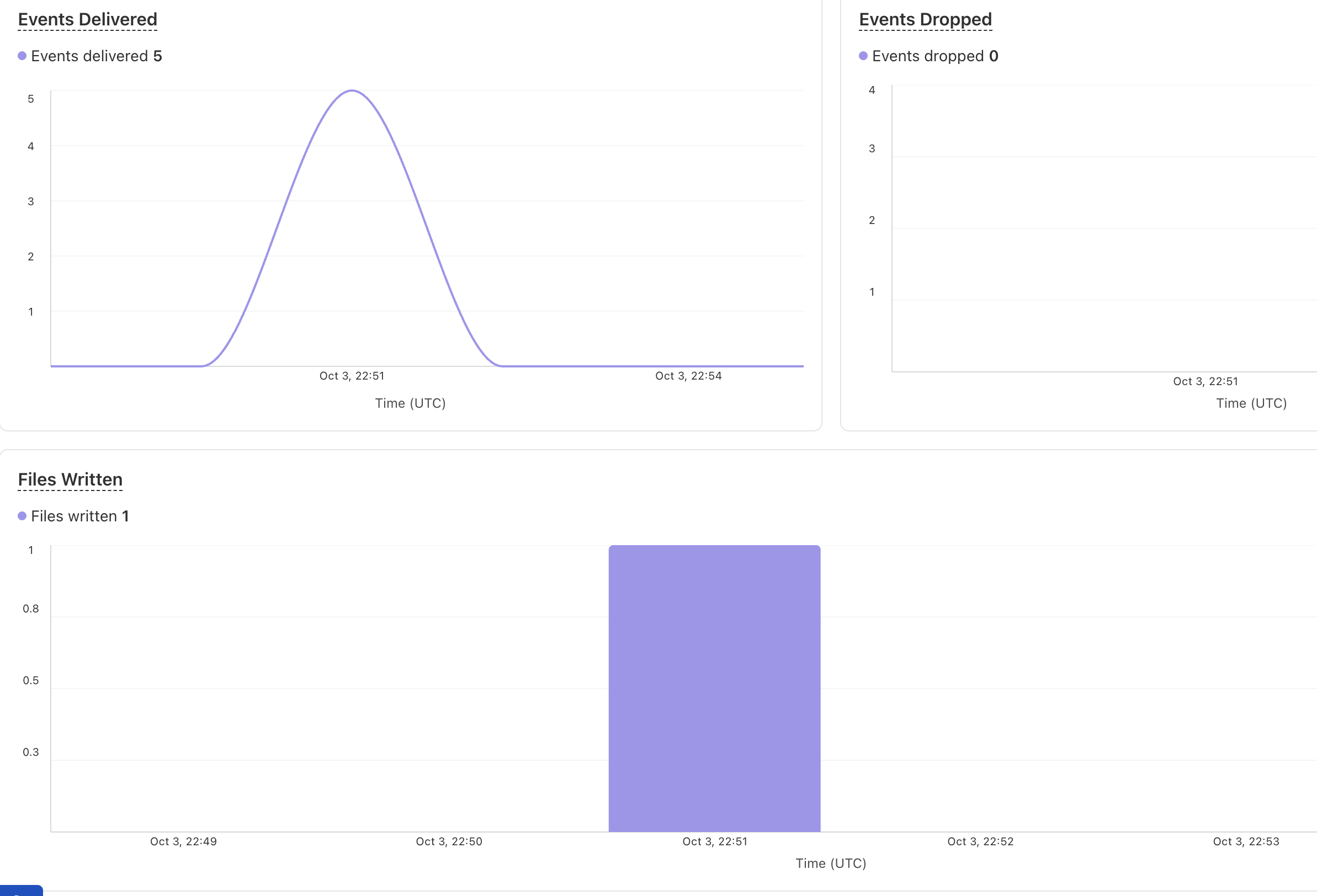
Task: Click the purple Files Written bar
Action: click(x=714, y=688)
